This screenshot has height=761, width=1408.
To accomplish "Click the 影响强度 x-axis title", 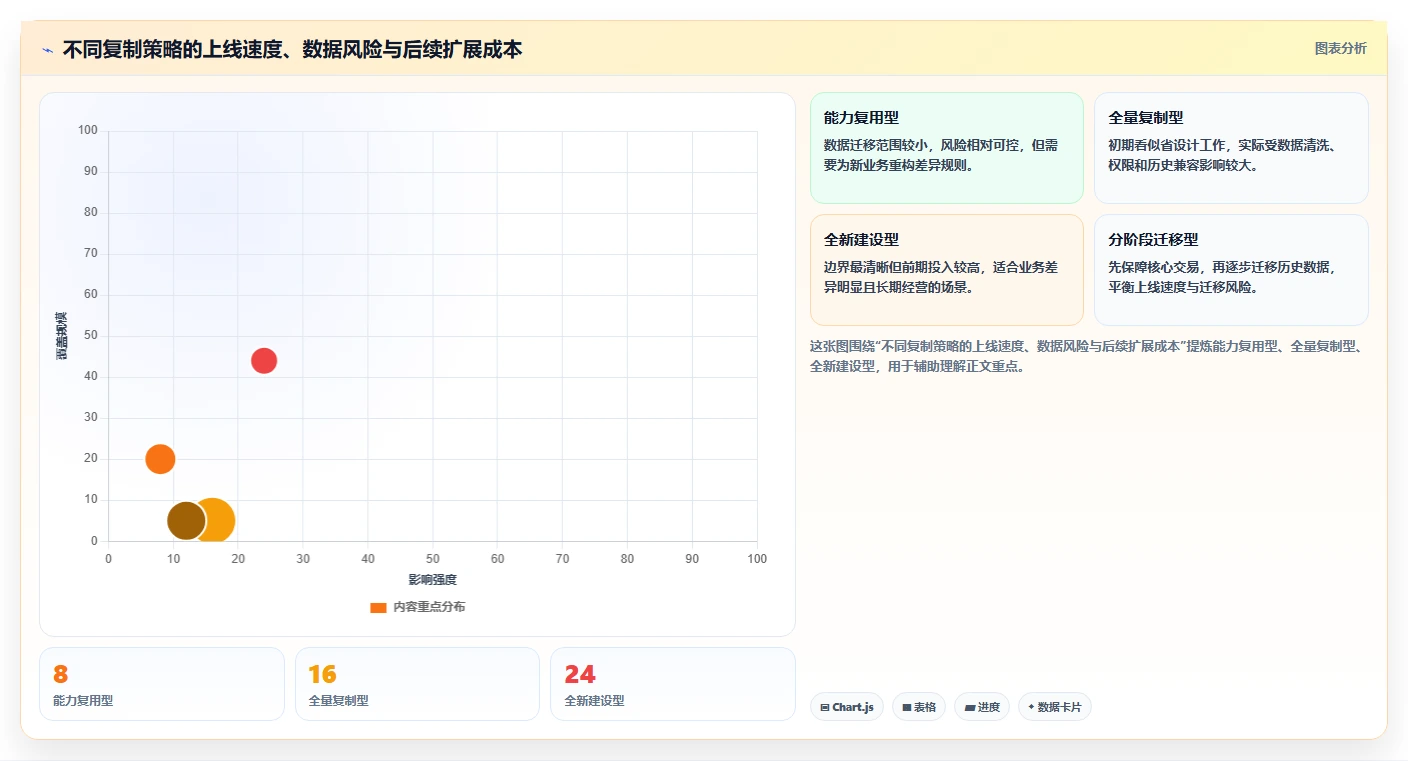I will 432,580.
